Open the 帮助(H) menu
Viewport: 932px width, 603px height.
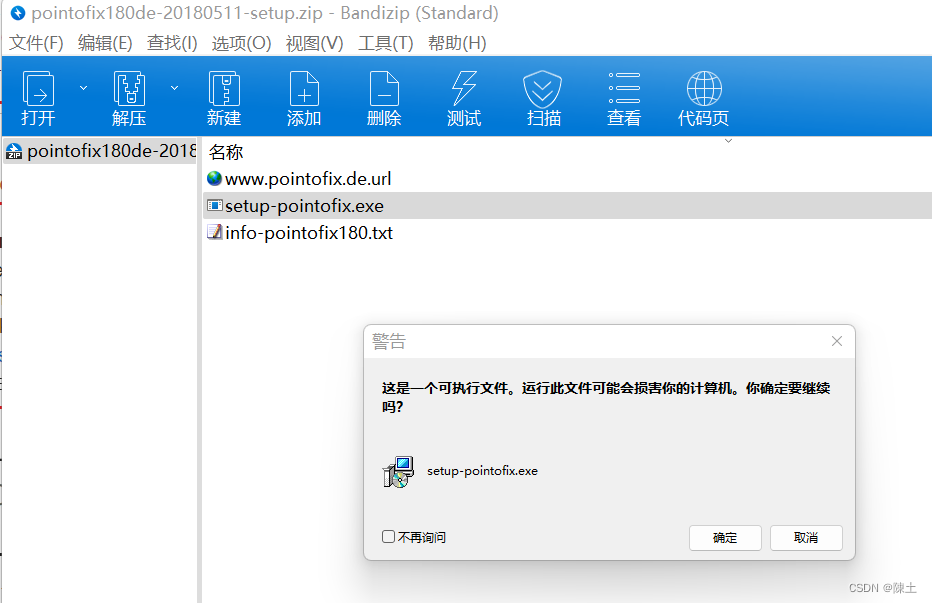click(x=457, y=43)
